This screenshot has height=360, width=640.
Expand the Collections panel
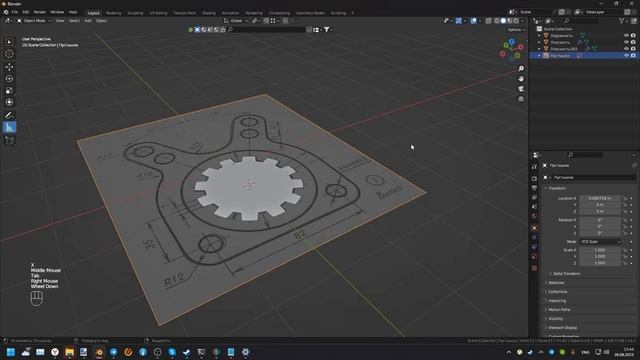557,291
